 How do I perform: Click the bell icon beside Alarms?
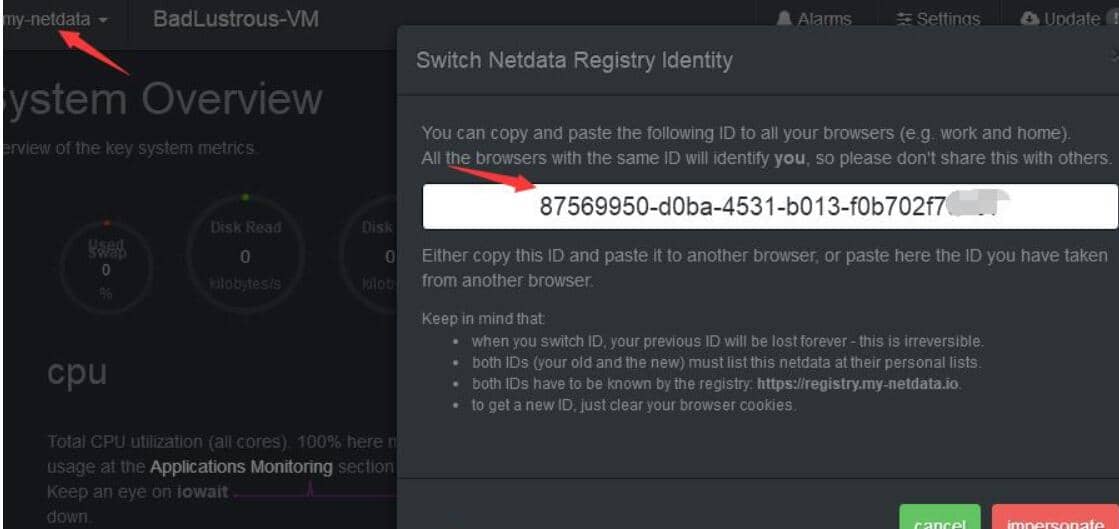[784, 19]
